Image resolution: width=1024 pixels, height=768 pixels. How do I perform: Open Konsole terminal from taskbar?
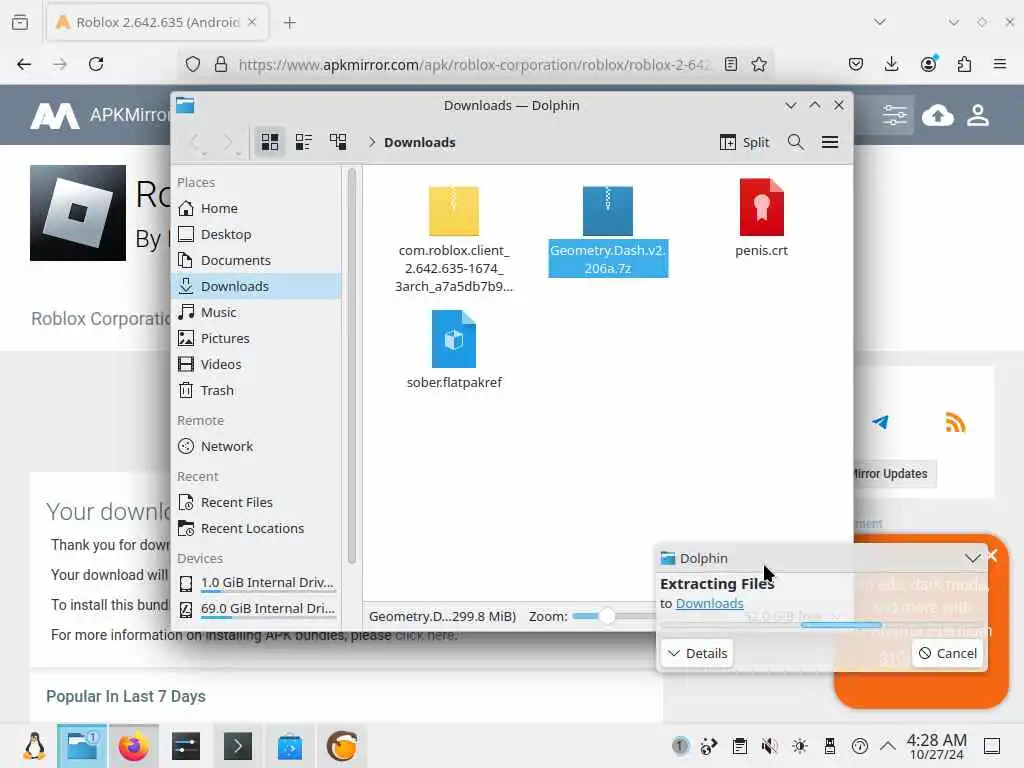[238, 746]
